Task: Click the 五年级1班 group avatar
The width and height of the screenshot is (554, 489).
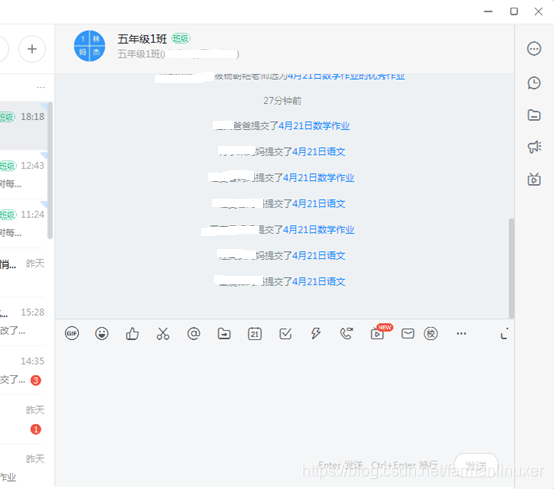Action: tap(89, 46)
